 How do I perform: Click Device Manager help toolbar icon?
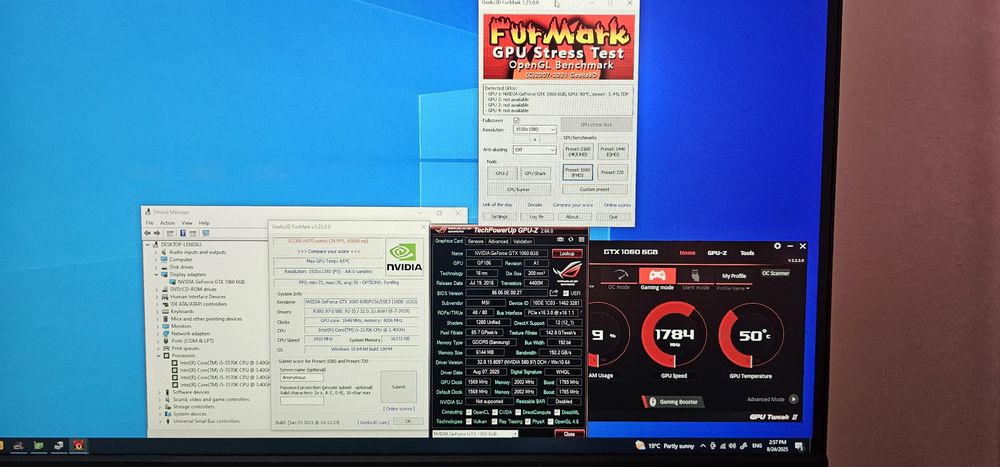tap(182, 234)
